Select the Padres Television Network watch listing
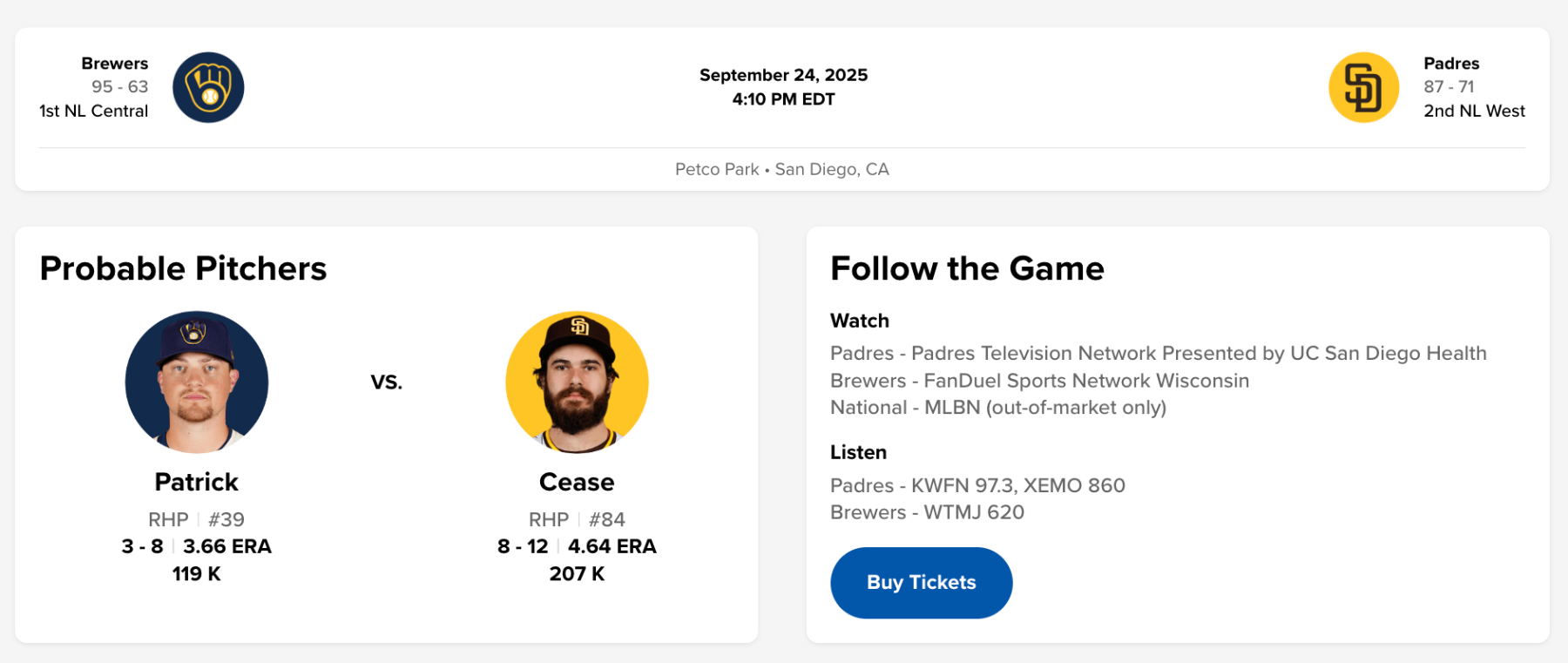The image size is (1568, 663). [x=1158, y=353]
